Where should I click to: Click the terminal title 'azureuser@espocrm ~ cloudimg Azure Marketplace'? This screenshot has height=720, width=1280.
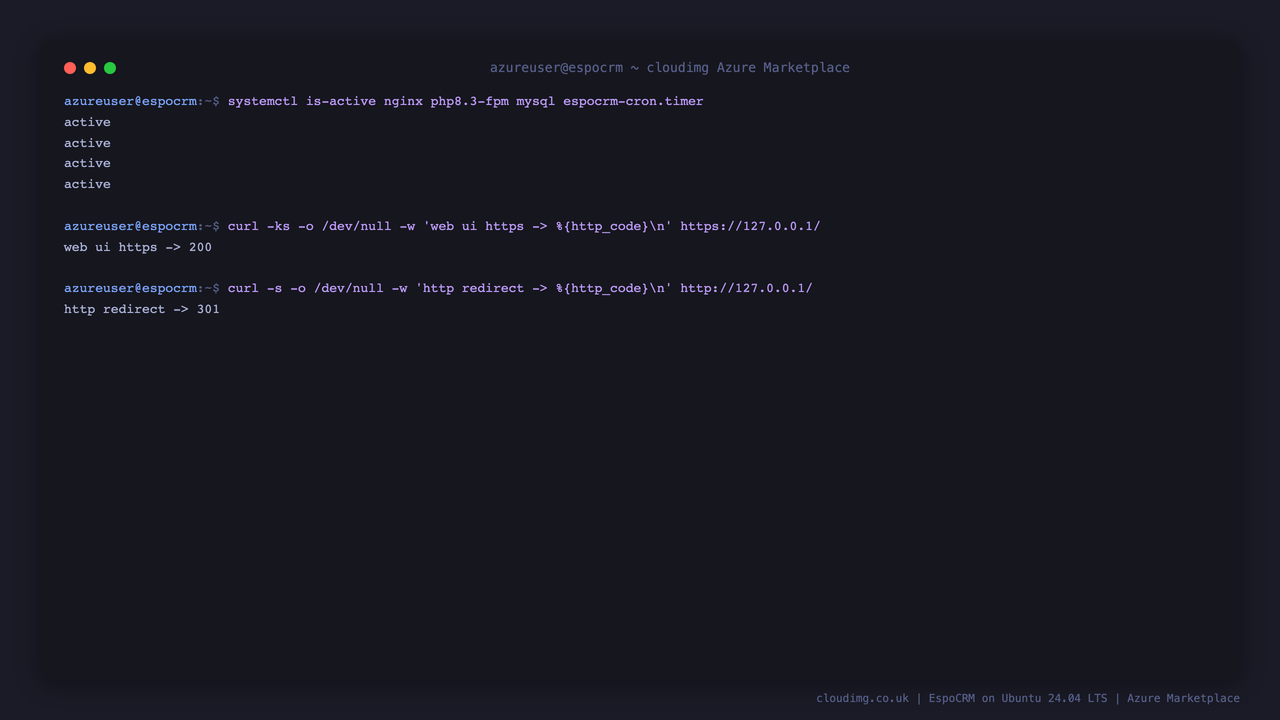670,68
